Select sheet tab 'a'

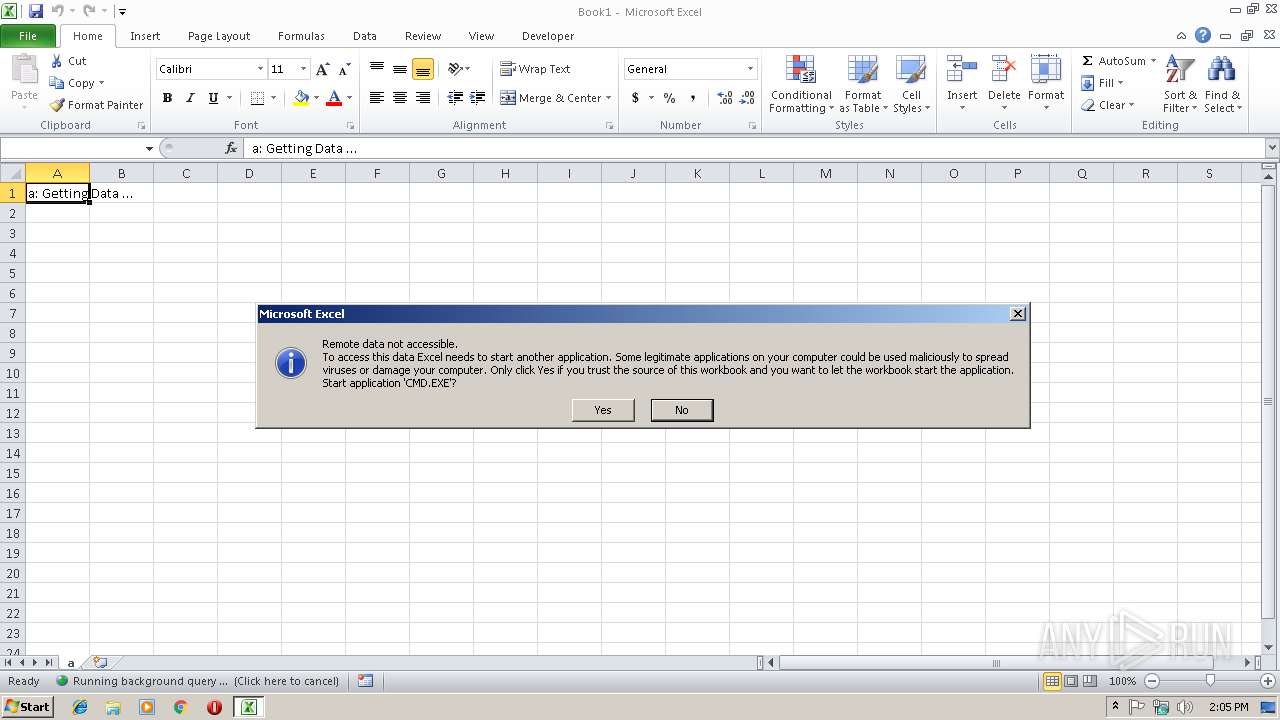[x=71, y=662]
